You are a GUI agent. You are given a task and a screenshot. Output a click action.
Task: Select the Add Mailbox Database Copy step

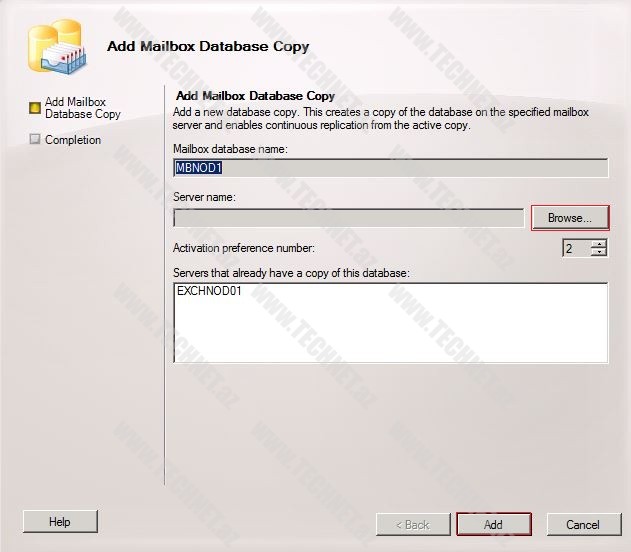pos(82,108)
